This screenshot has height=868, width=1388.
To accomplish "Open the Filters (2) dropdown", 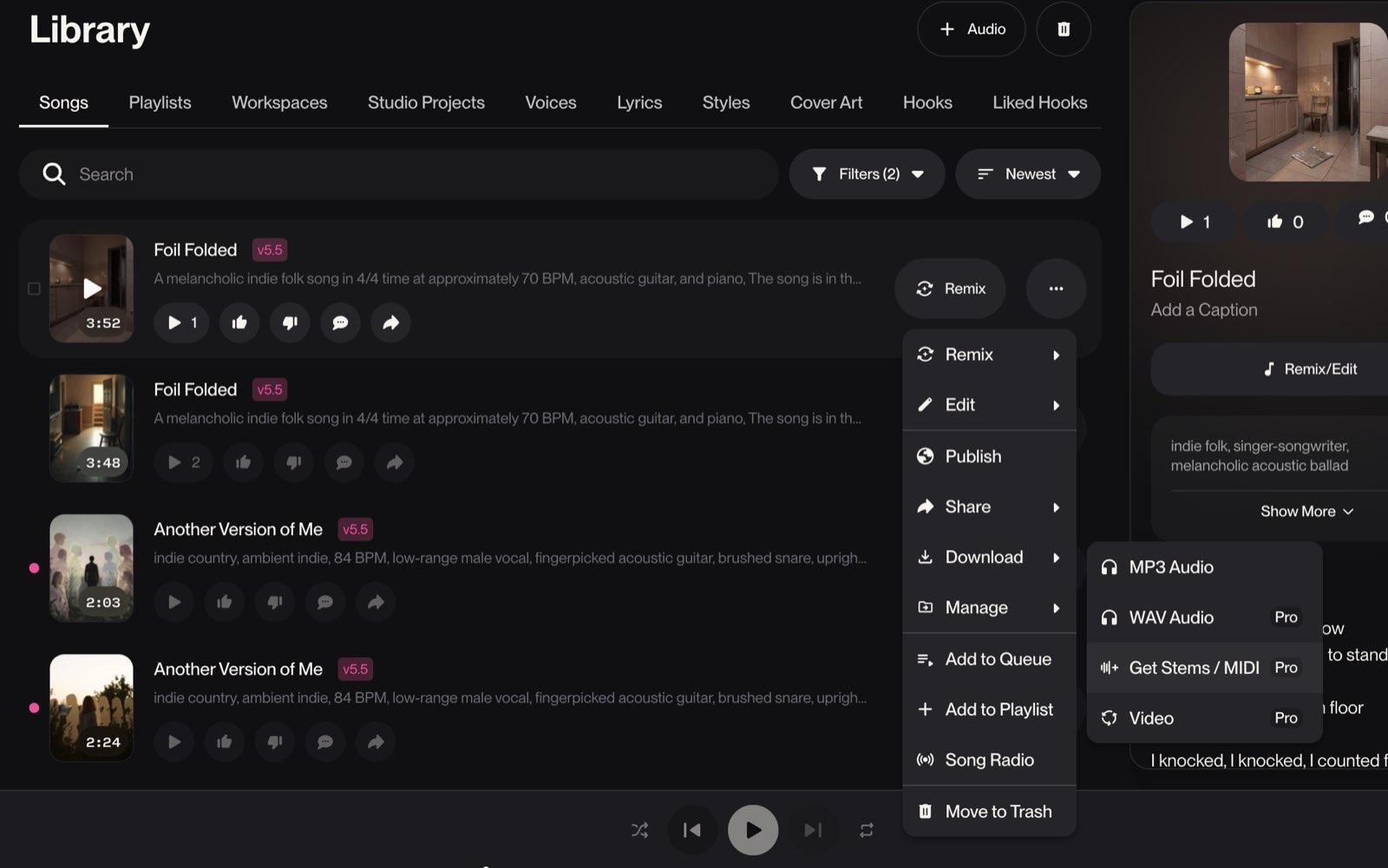I will [x=867, y=174].
